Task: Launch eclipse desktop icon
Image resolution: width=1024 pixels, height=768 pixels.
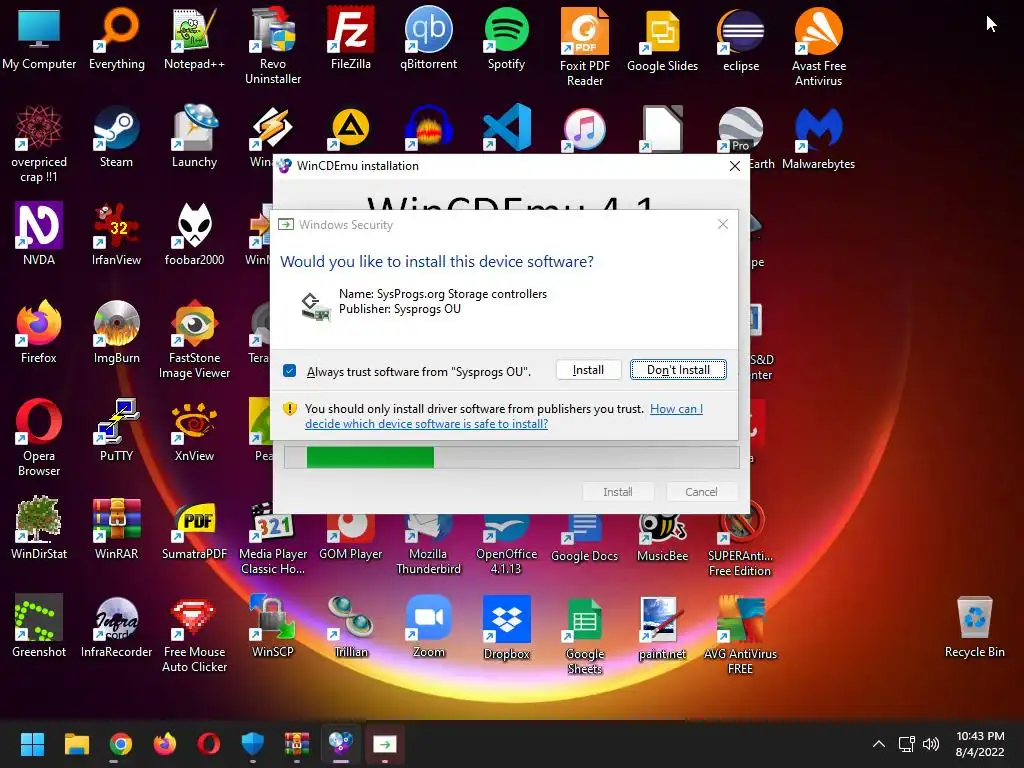Action: [x=741, y=40]
